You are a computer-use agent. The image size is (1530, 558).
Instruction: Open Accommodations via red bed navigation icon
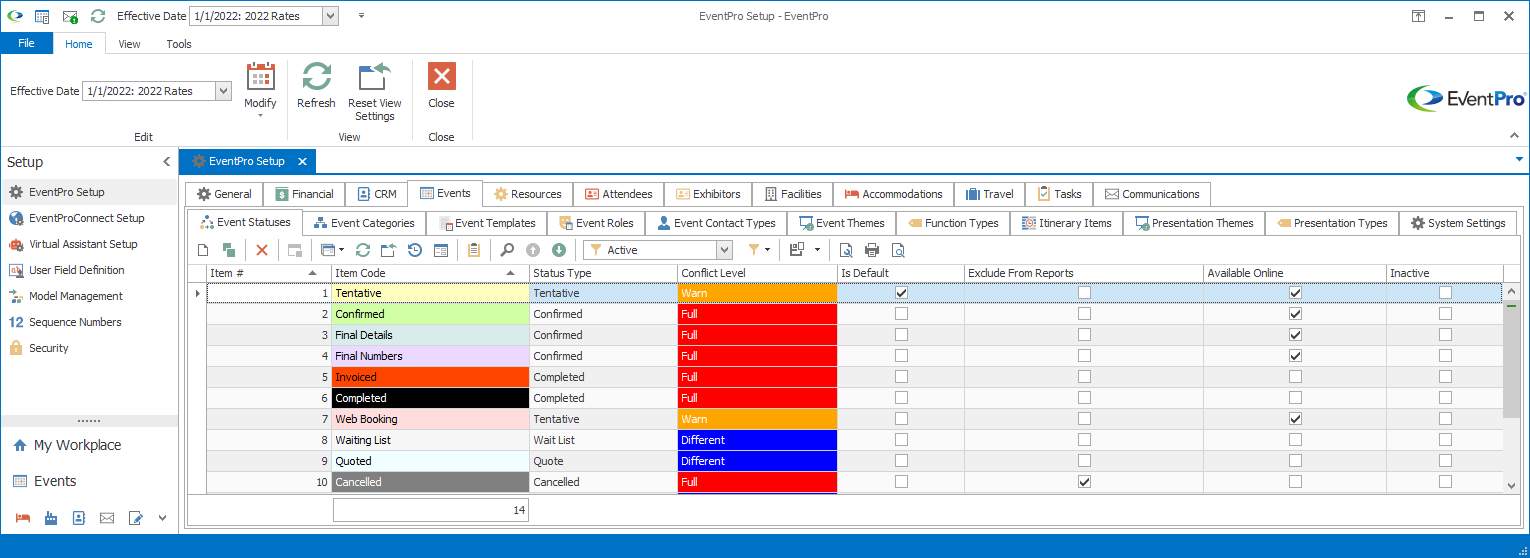pyautogui.click(x=23, y=518)
